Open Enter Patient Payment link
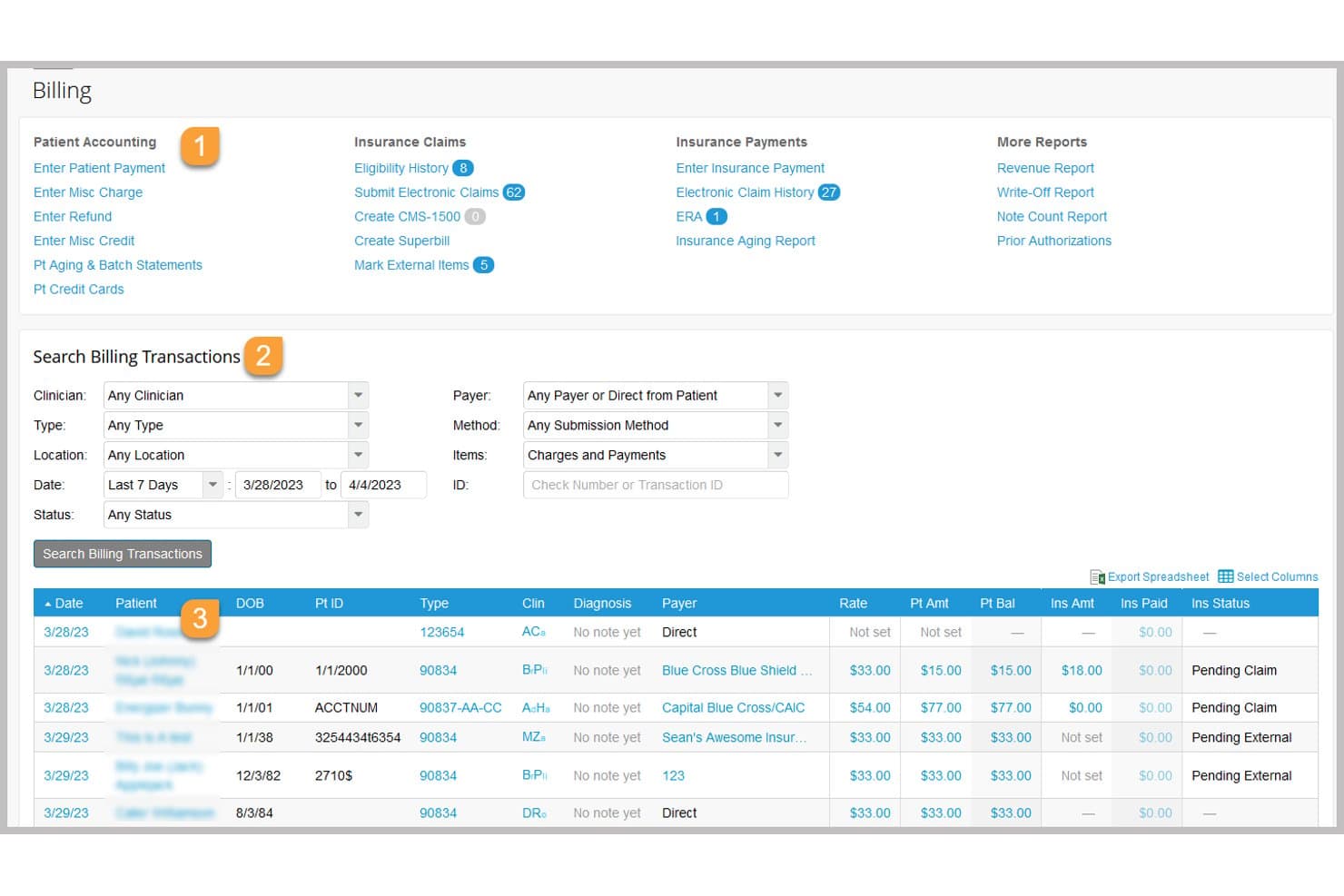The height and width of the screenshot is (896, 1344). click(99, 168)
